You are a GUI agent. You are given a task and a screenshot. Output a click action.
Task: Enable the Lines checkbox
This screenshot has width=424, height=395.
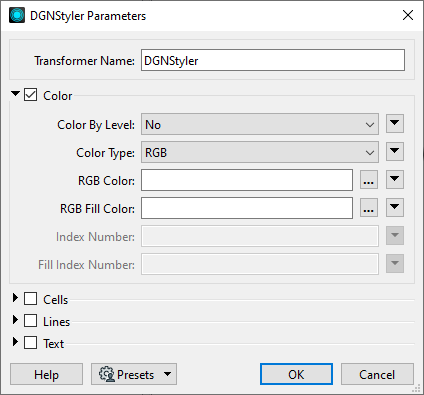point(30,321)
